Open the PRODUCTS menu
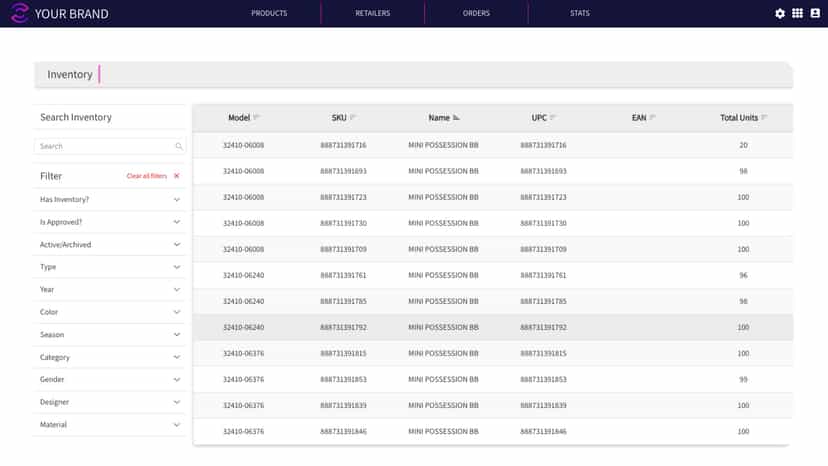This screenshot has height=466, width=828. point(269,13)
